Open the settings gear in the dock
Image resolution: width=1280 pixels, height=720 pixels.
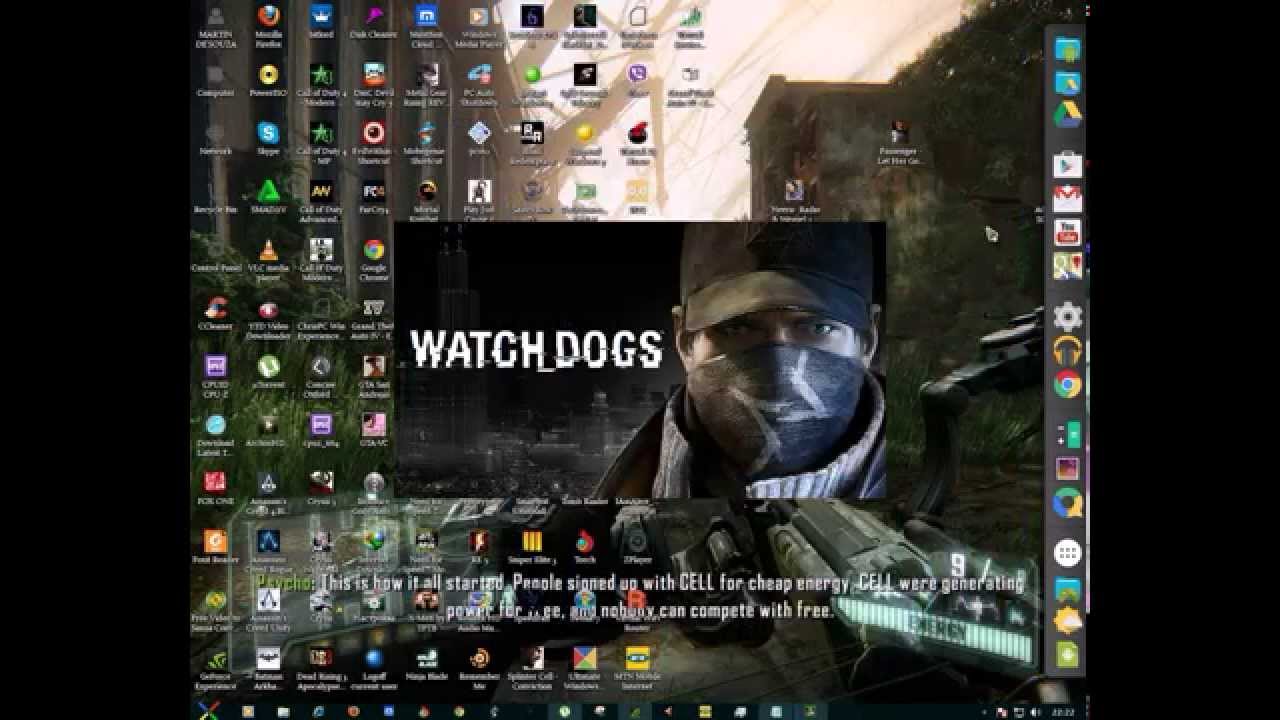(x=1067, y=317)
